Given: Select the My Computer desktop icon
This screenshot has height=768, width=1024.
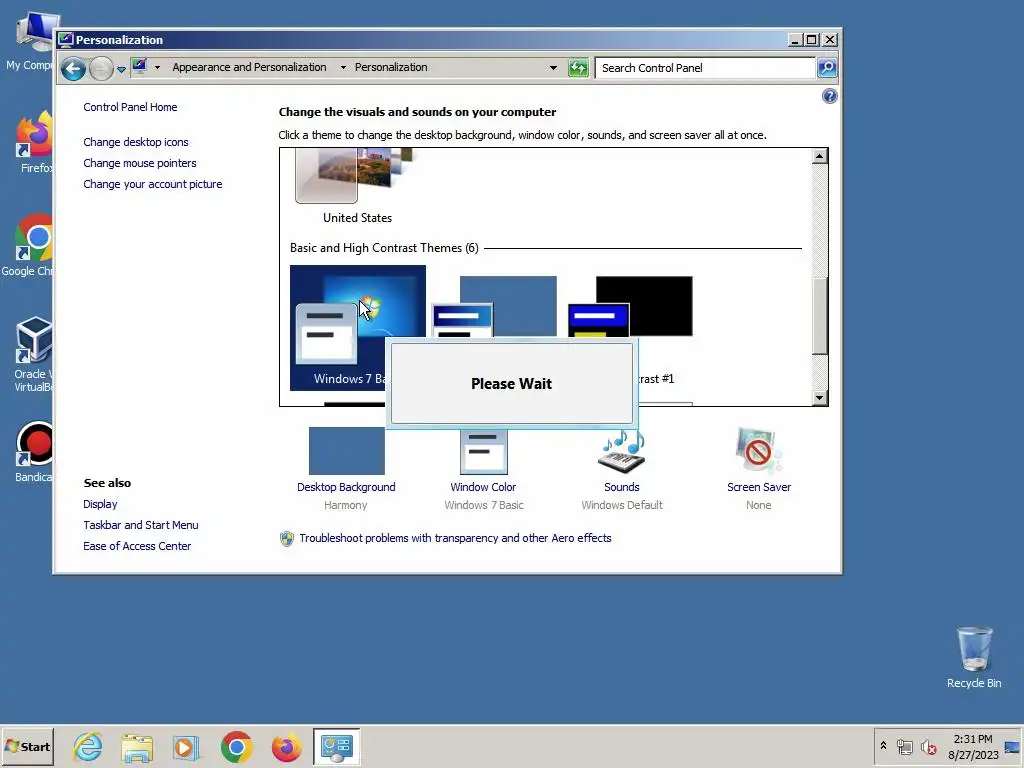Looking at the screenshot, I should [x=29, y=40].
